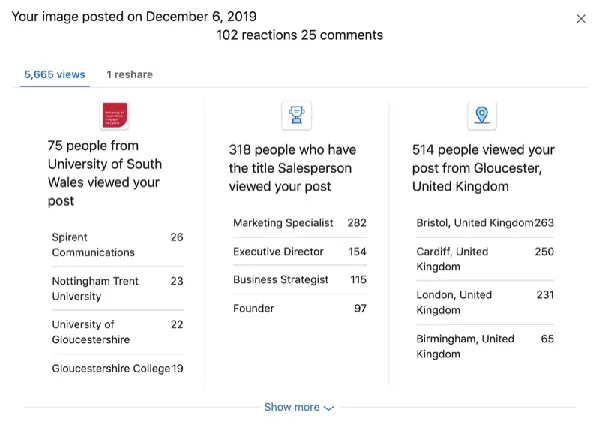Click the trophy job title icon
The width and height of the screenshot is (600, 431).
coord(297,115)
